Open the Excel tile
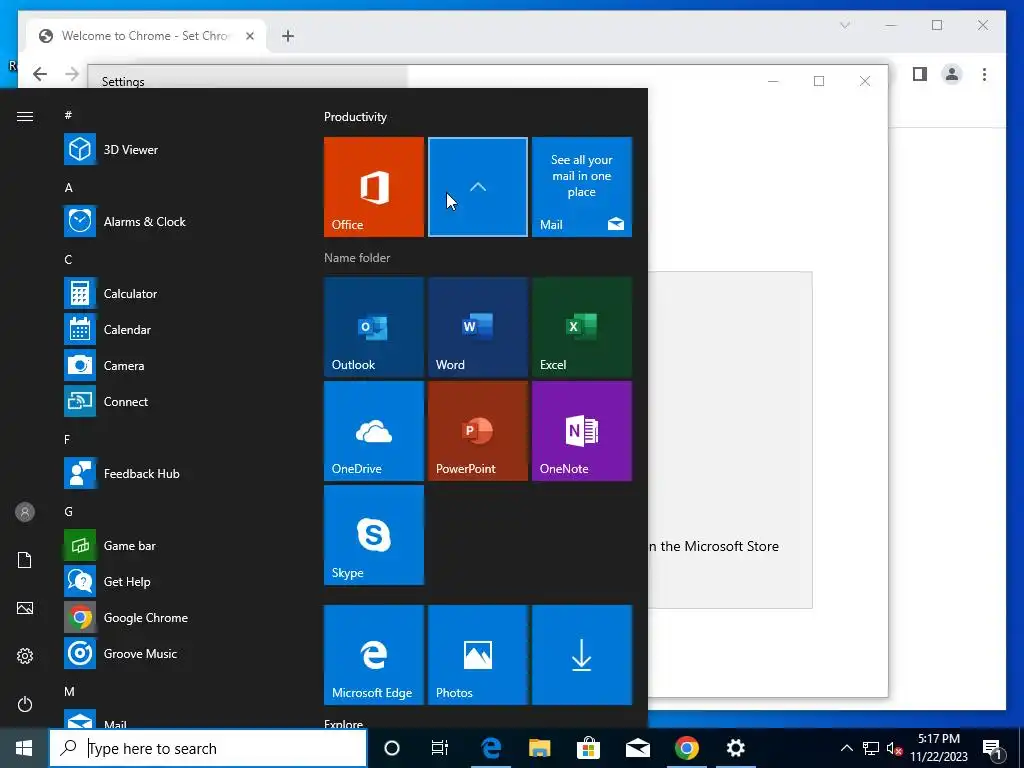This screenshot has width=1024, height=768. [582, 327]
